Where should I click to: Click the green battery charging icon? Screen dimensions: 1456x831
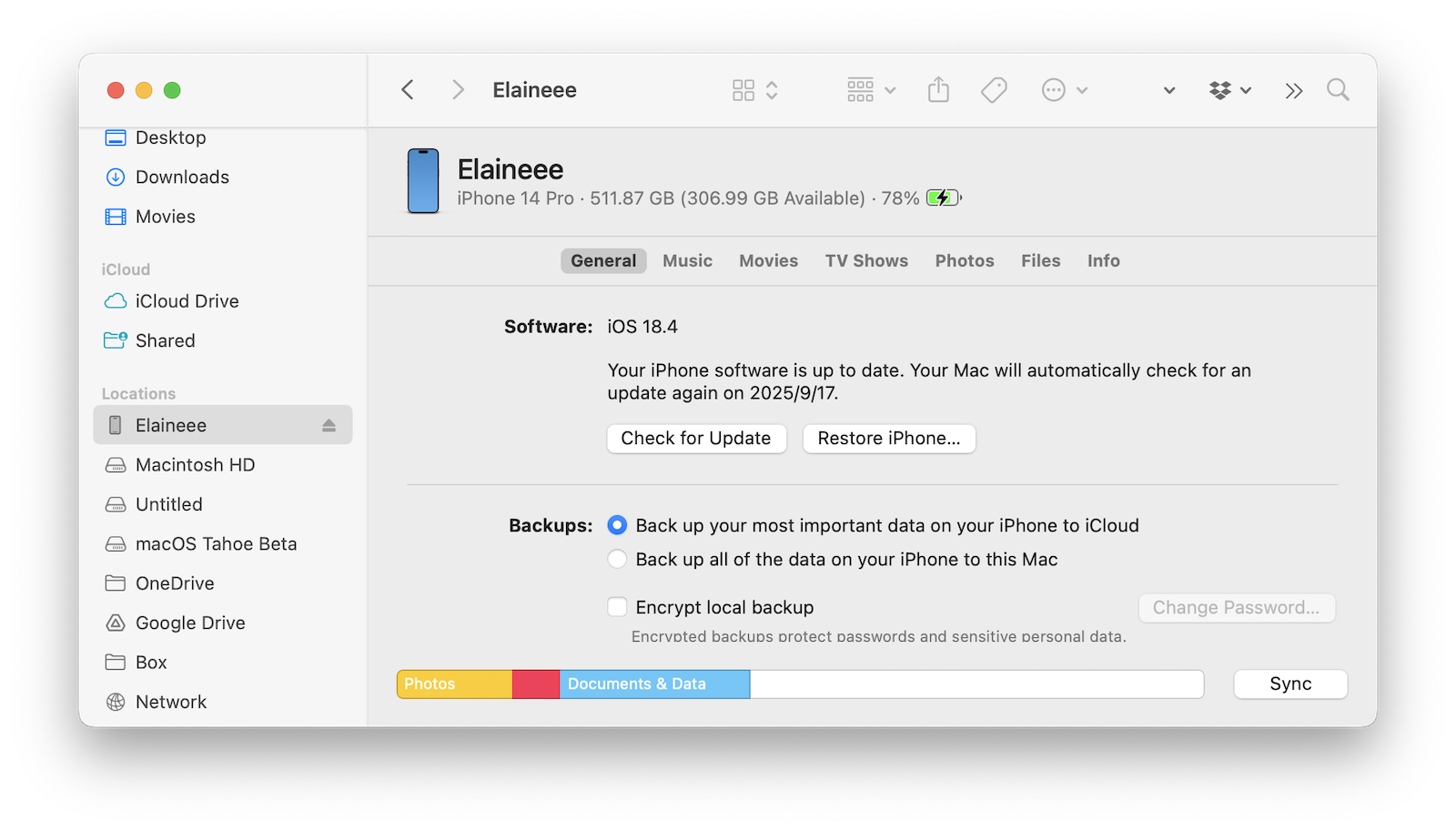pyautogui.click(x=944, y=198)
